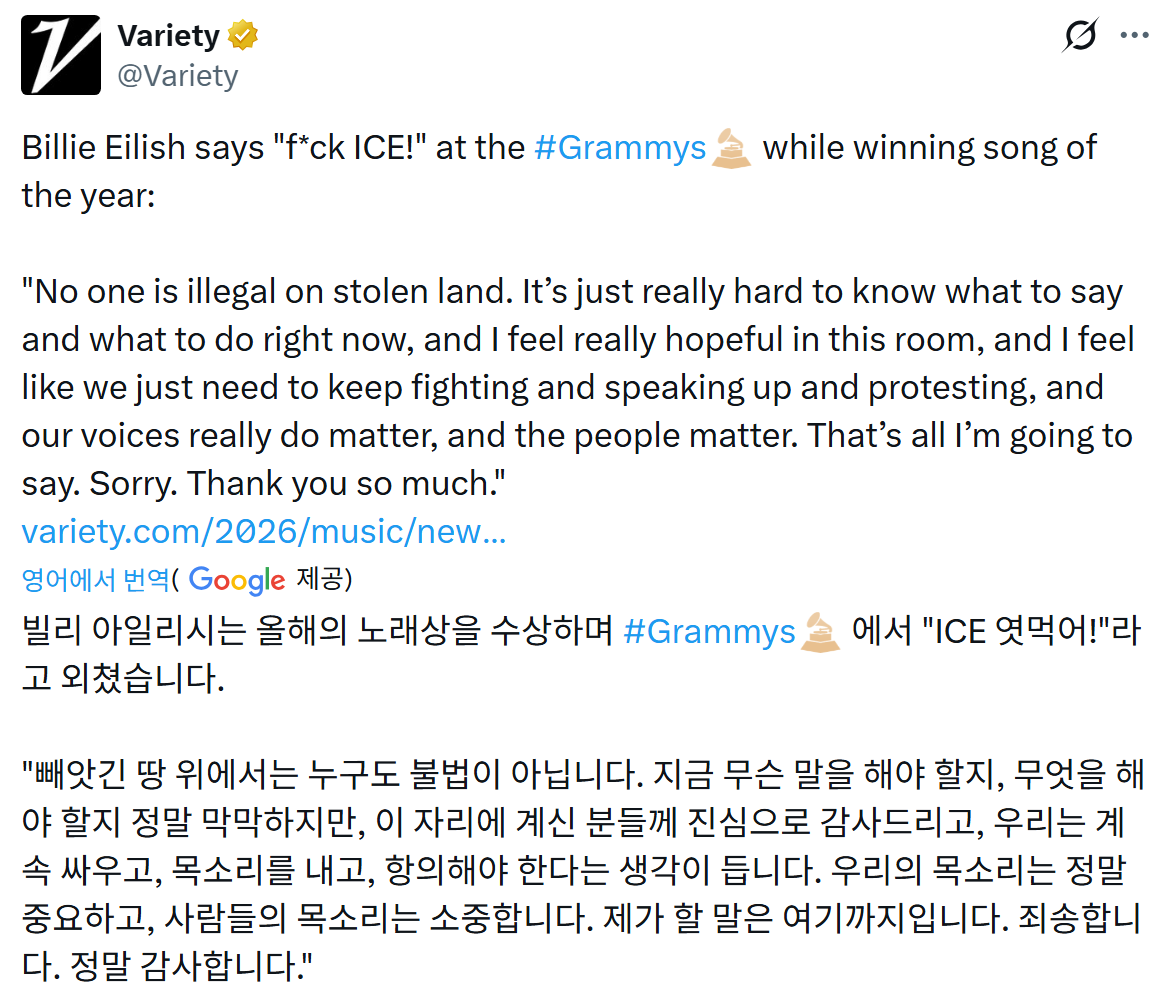Click the Google logo in the translation credit

coord(237,580)
